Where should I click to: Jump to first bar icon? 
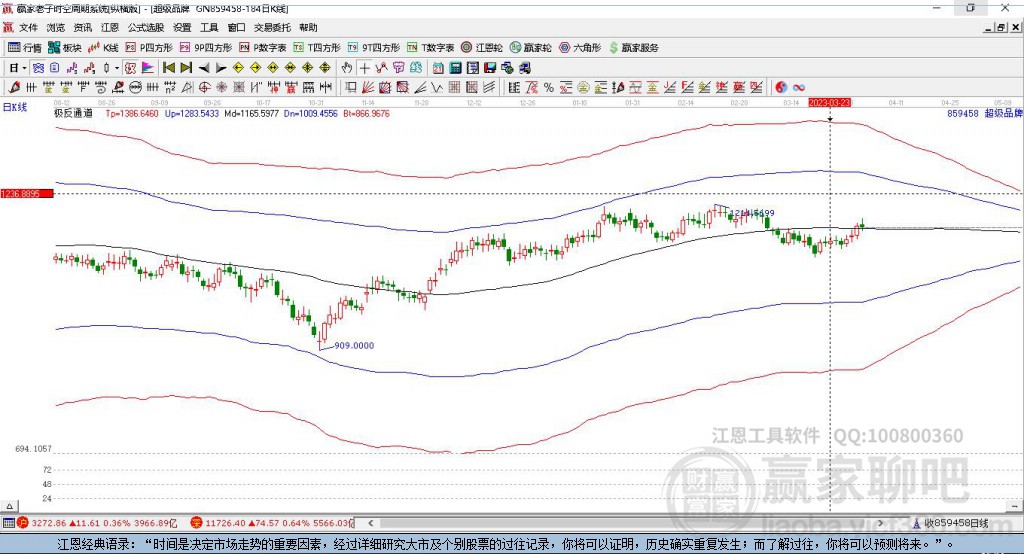click(168, 67)
